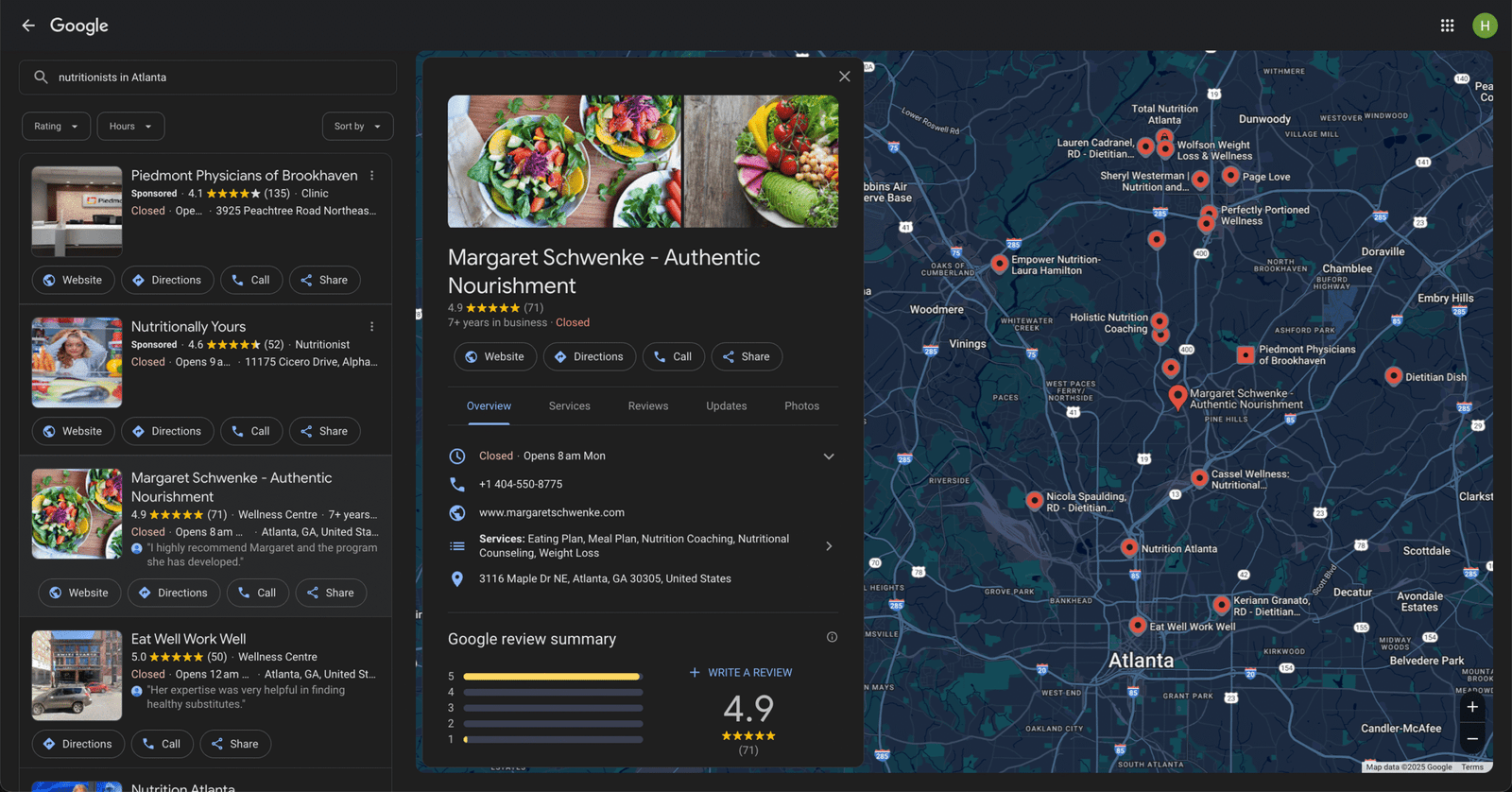Screen dimensions: 1512x792
Task: Switch to the Overview tab
Action: (x=489, y=405)
